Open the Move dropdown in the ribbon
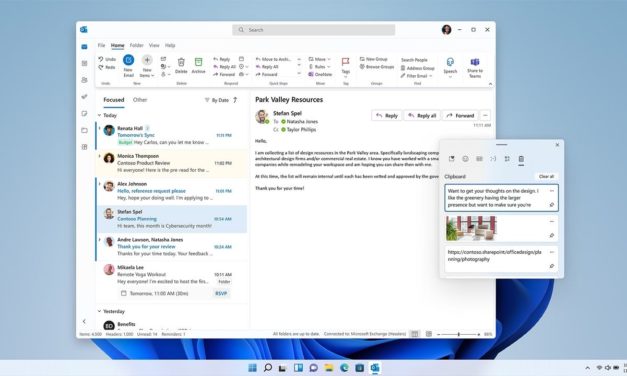Image resolution: width=627 pixels, height=376 pixels. coord(319,59)
